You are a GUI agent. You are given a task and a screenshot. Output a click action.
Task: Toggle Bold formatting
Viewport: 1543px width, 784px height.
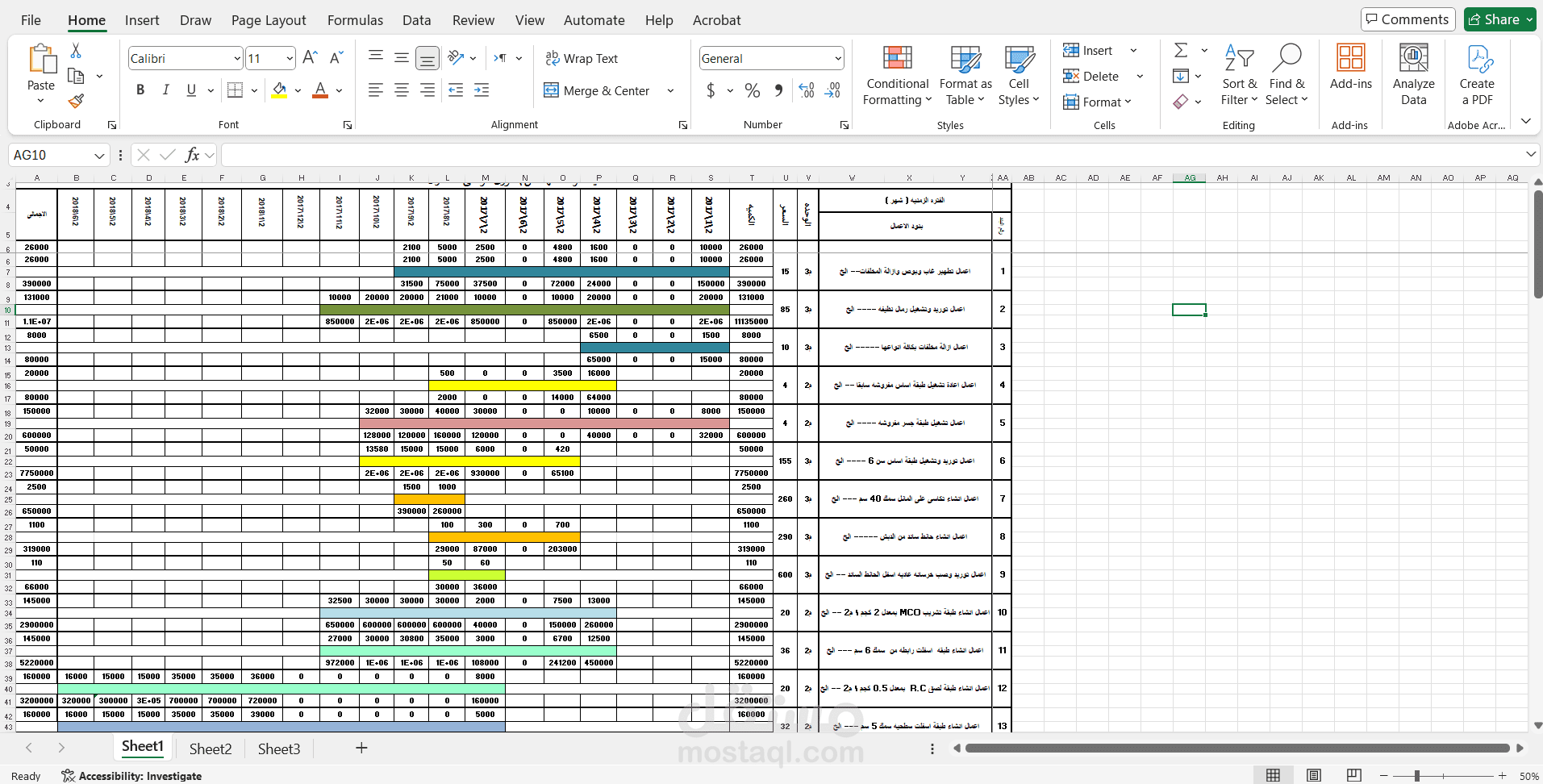140,90
